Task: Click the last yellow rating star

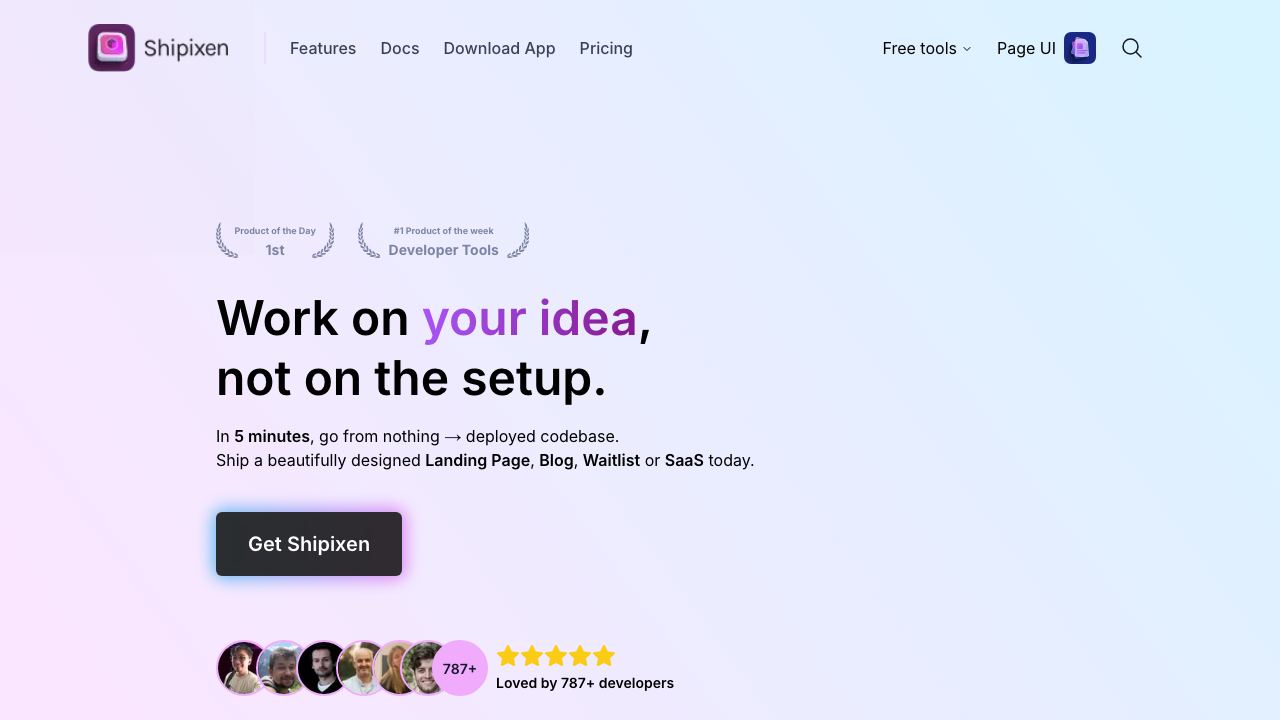Action: pos(604,656)
